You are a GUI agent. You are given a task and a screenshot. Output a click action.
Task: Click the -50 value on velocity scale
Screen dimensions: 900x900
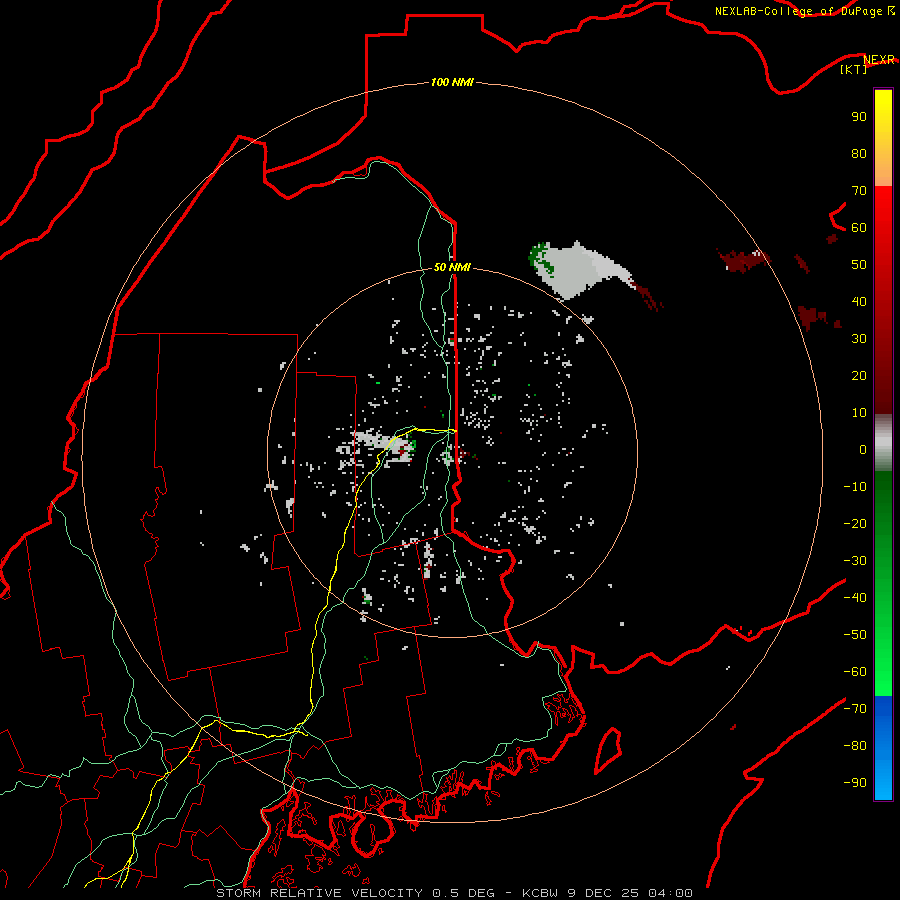pos(855,635)
